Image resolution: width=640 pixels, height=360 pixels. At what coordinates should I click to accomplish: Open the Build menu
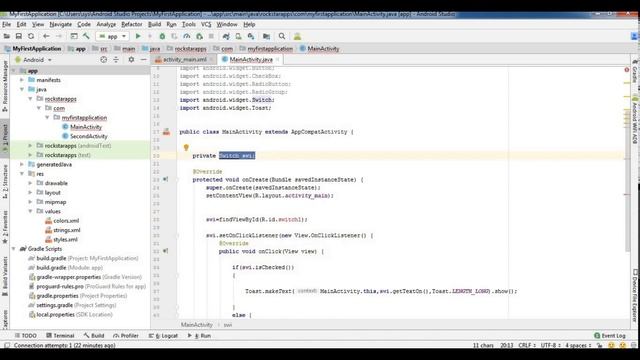tap(154, 24)
